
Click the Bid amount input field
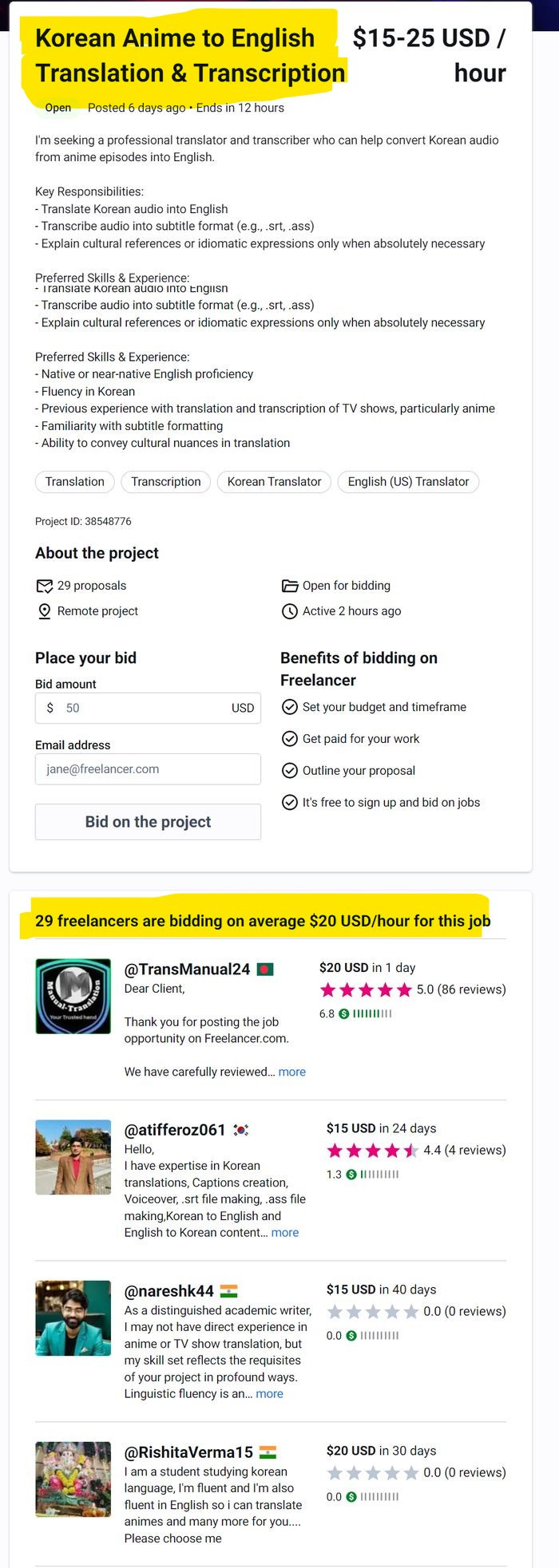coord(148,709)
